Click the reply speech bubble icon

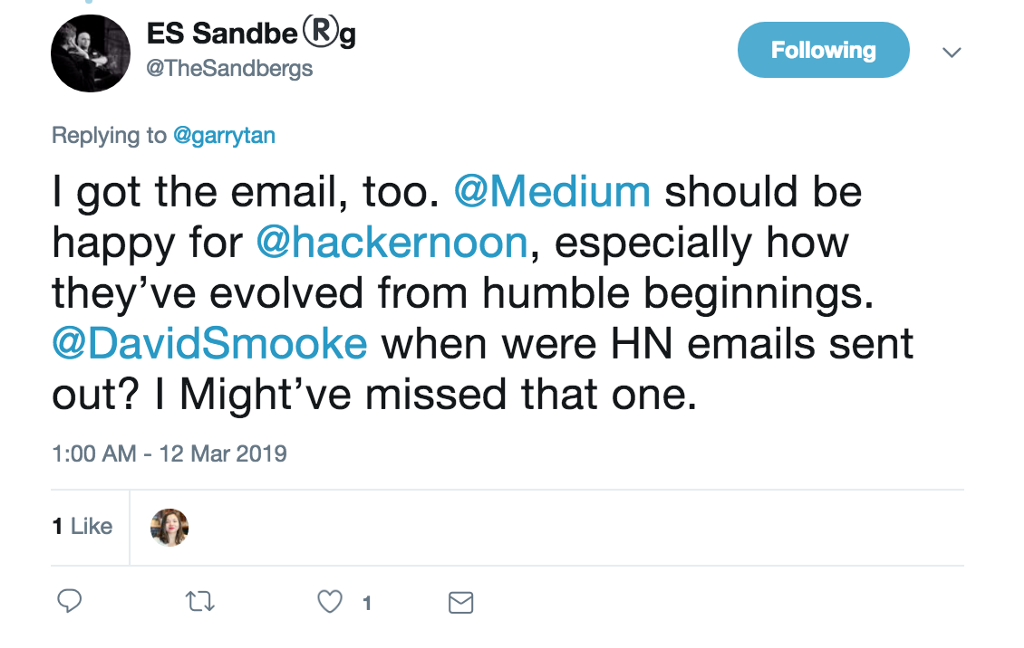click(69, 602)
